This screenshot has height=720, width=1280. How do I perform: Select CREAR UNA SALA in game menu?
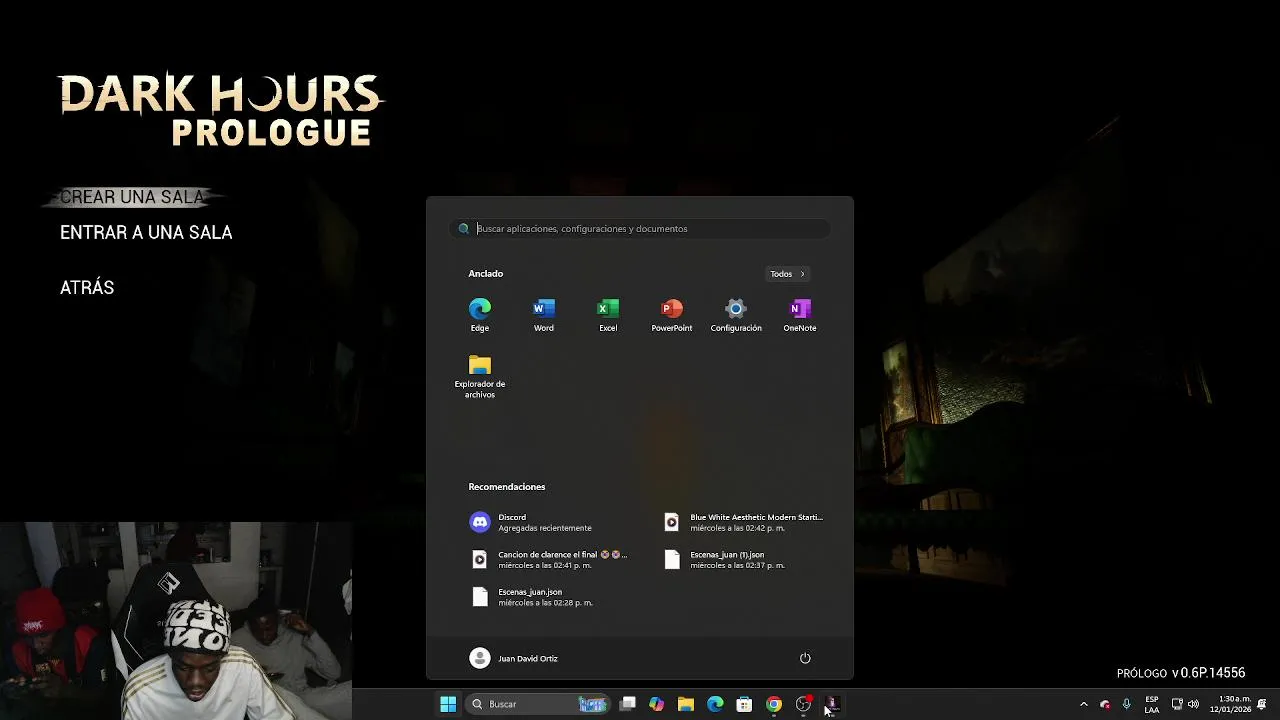click(x=132, y=197)
